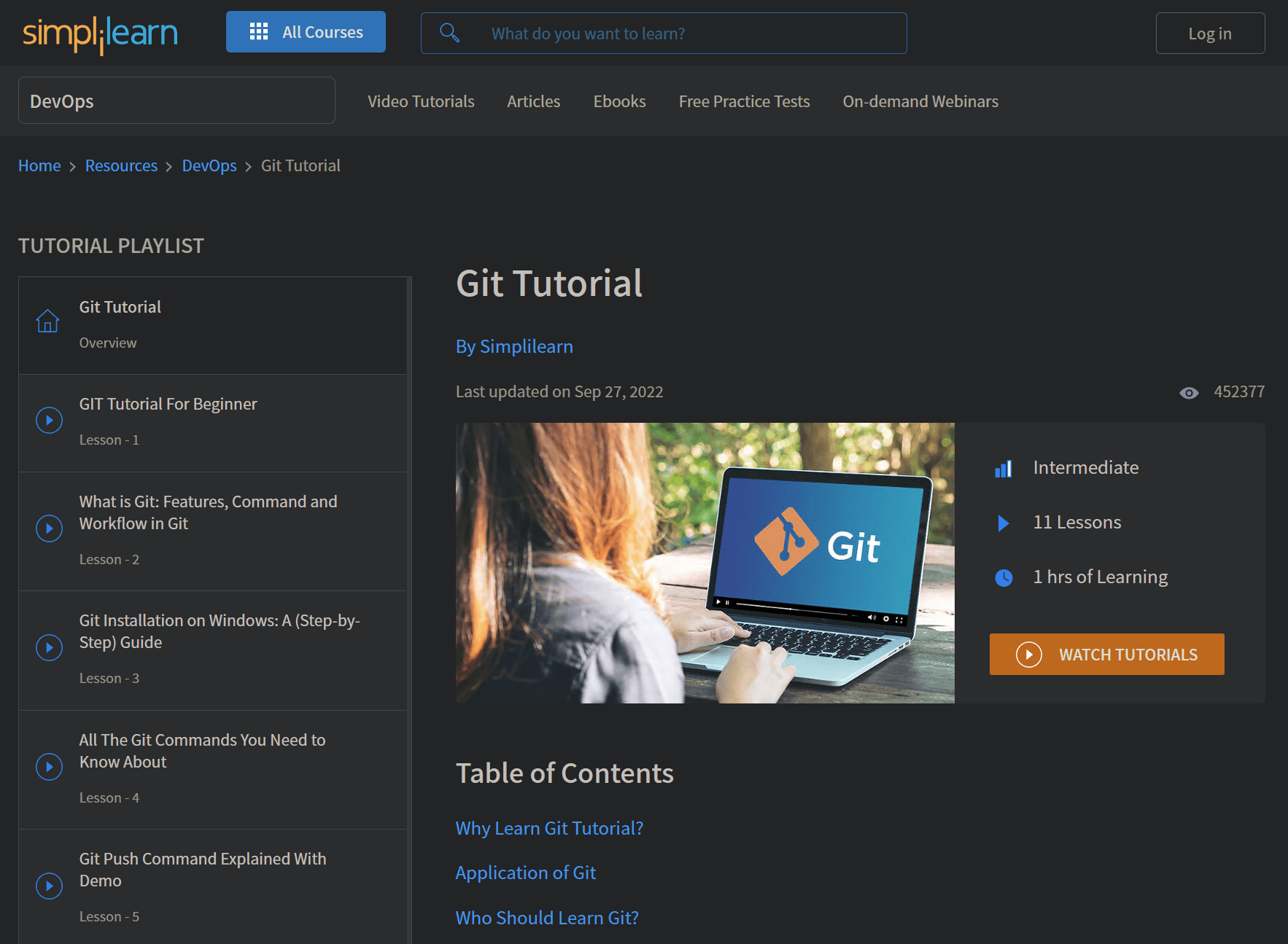Click the home icon beside Git Tutorial overview
1288x944 pixels.
47,321
